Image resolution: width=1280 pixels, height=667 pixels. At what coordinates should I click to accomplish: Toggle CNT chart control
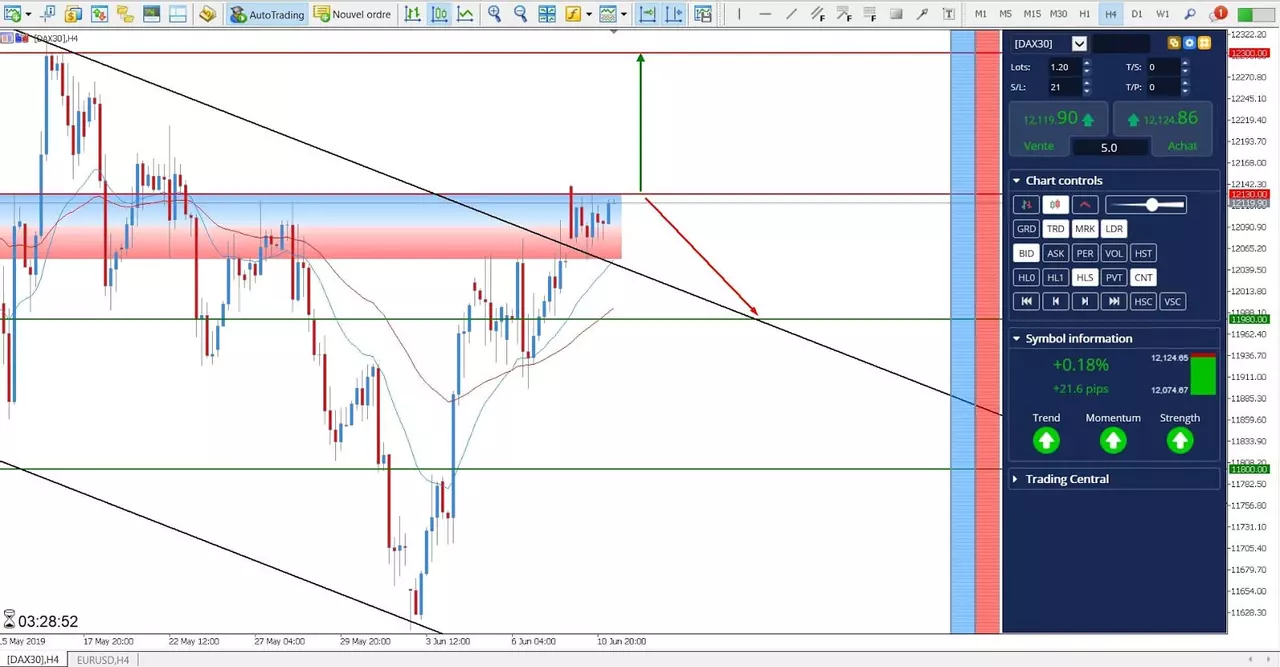pyautogui.click(x=1144, y=277)
